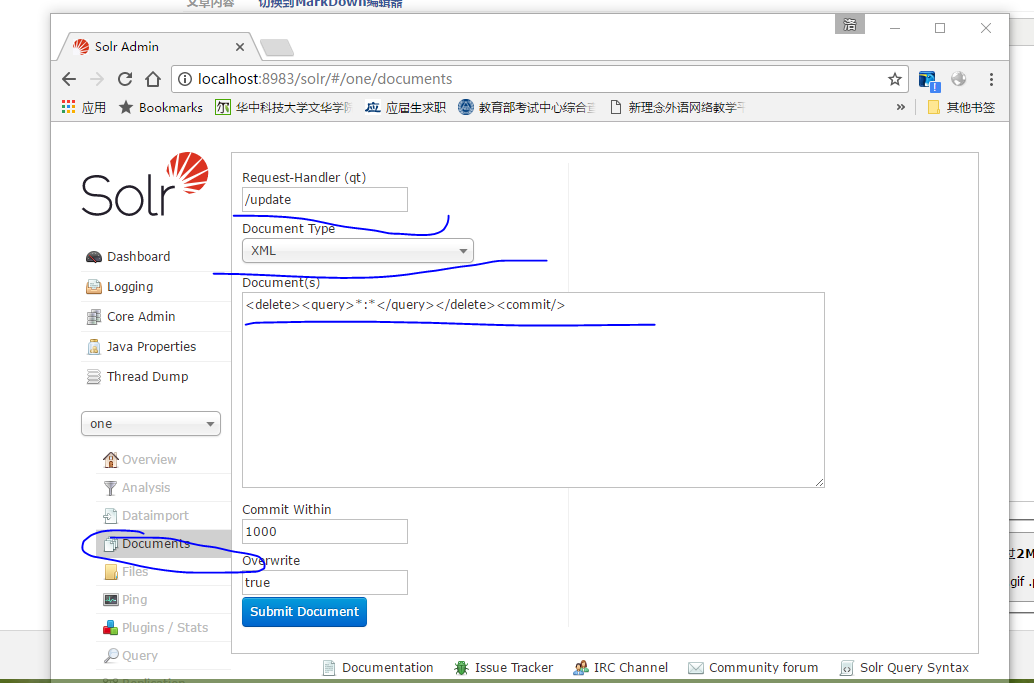Show more bookmarks with the » chevron
Image resolution: width=1034 pixels, height=683 pixels.
901,107
